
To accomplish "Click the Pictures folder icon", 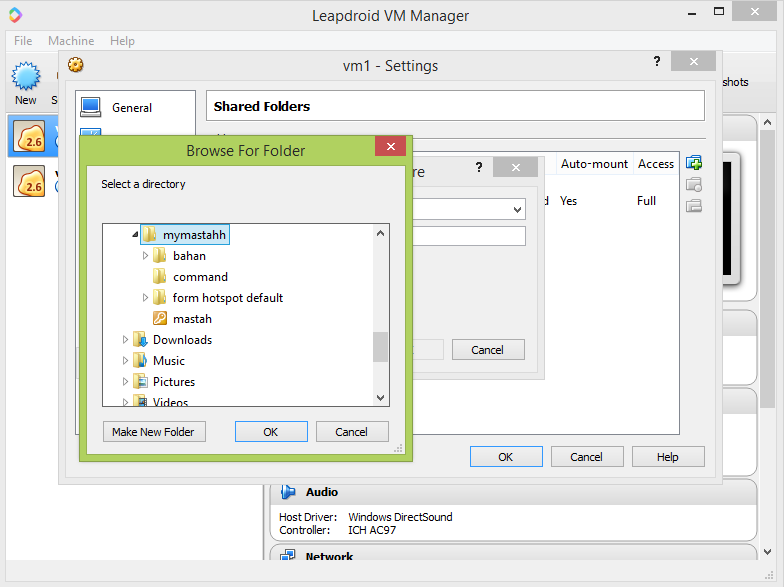I will (x=140, y=382).
